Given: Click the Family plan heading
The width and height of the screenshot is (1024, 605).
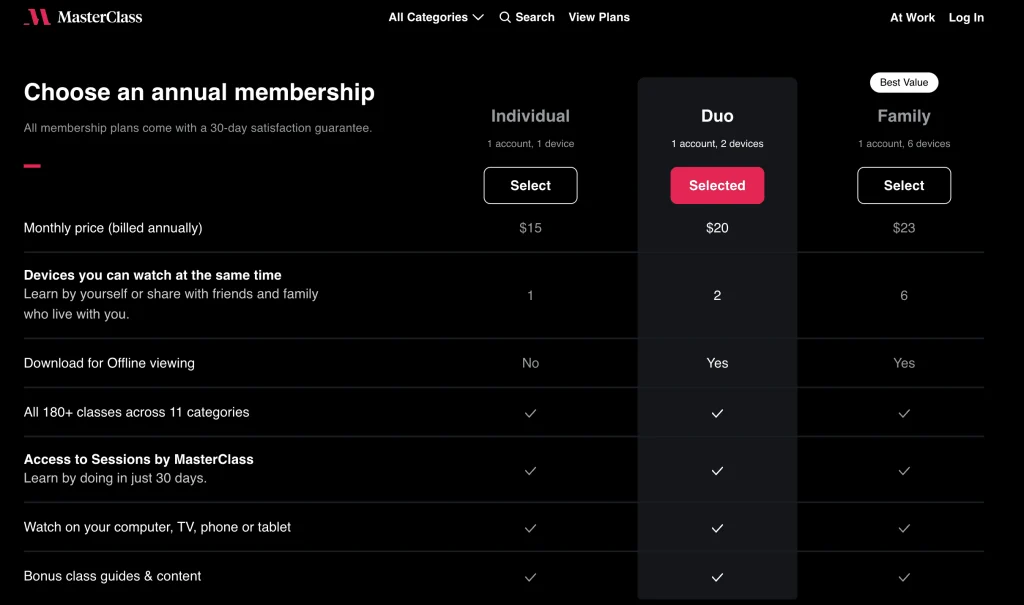Looking at the screenshot, I should click(x=904, y=116).
